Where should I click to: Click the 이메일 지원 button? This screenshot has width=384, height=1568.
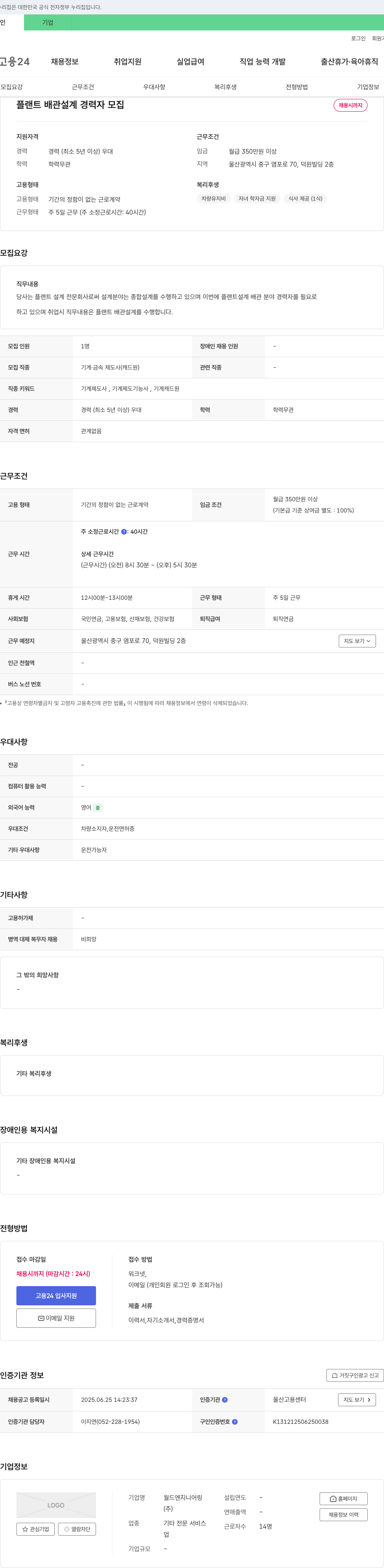(56, 1318)
